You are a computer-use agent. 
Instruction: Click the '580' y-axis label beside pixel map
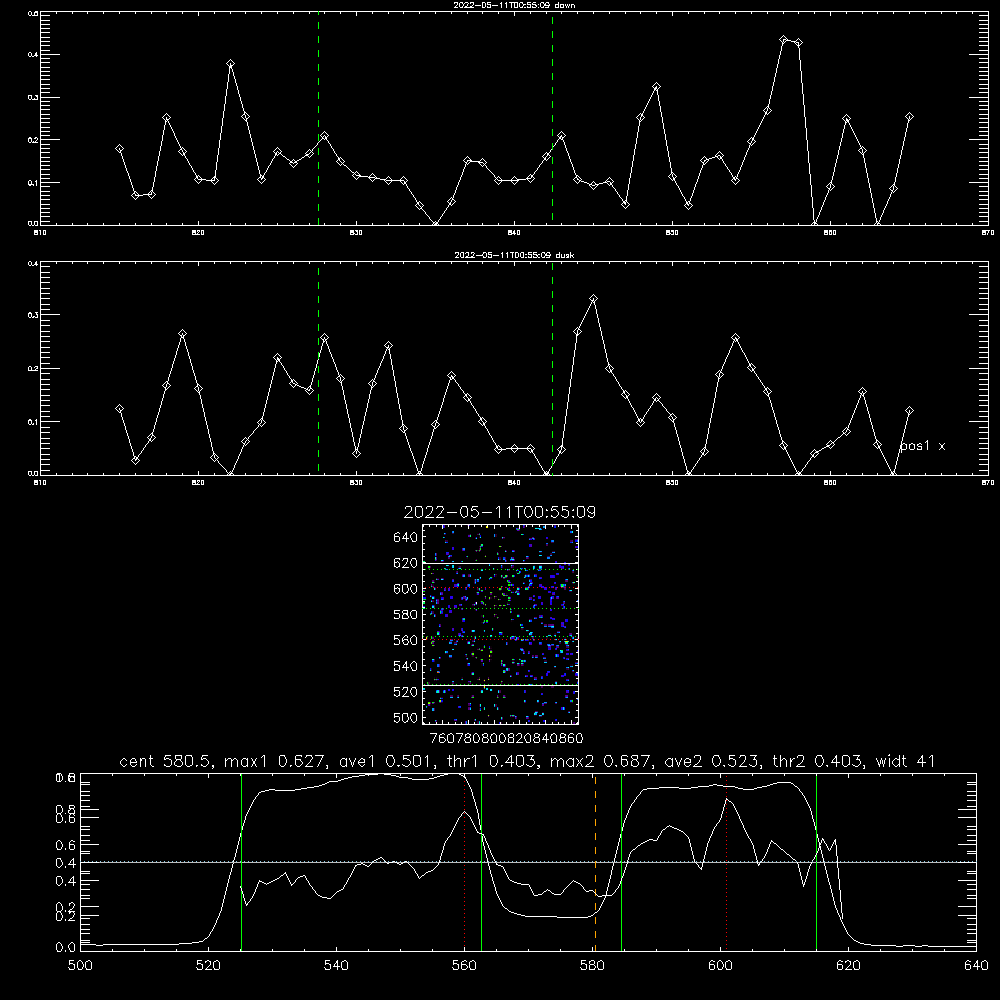click(x=406, y=615)
